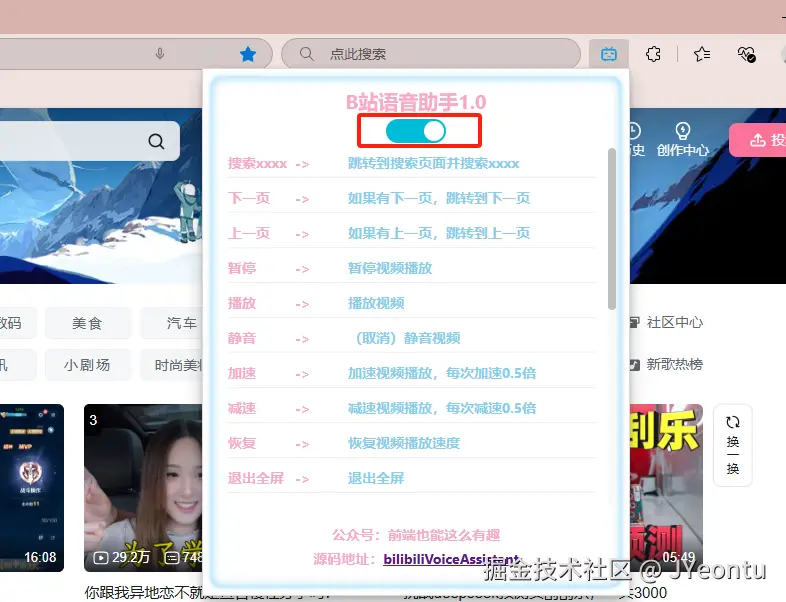This screenshot has height=602, width=786.
Task: Open the 16:08 game video thumbnail
Action: (32, 488)
